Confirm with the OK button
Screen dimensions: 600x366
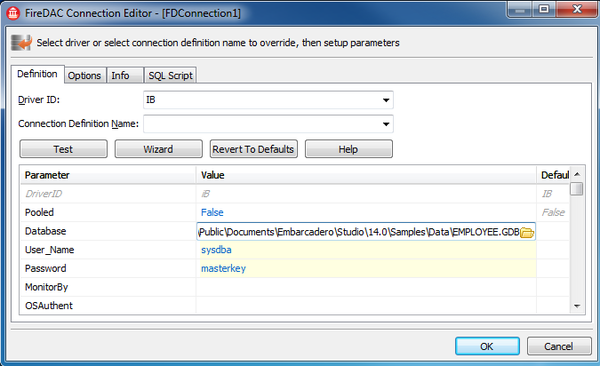coord(487,346)
